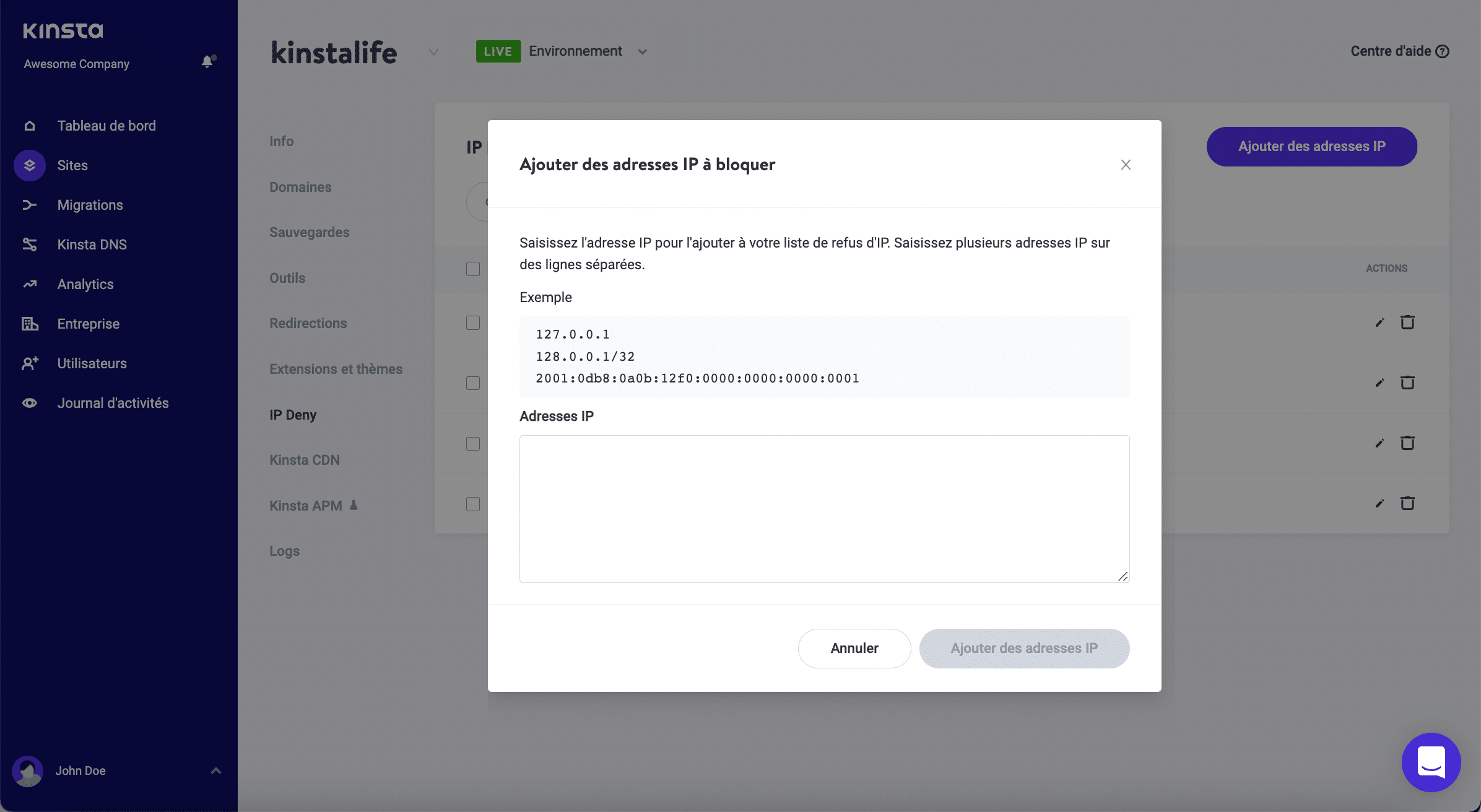Open Journal d'activités with the eye icon
This screenshot has width=1481, height=812.
tap(29, 402)
